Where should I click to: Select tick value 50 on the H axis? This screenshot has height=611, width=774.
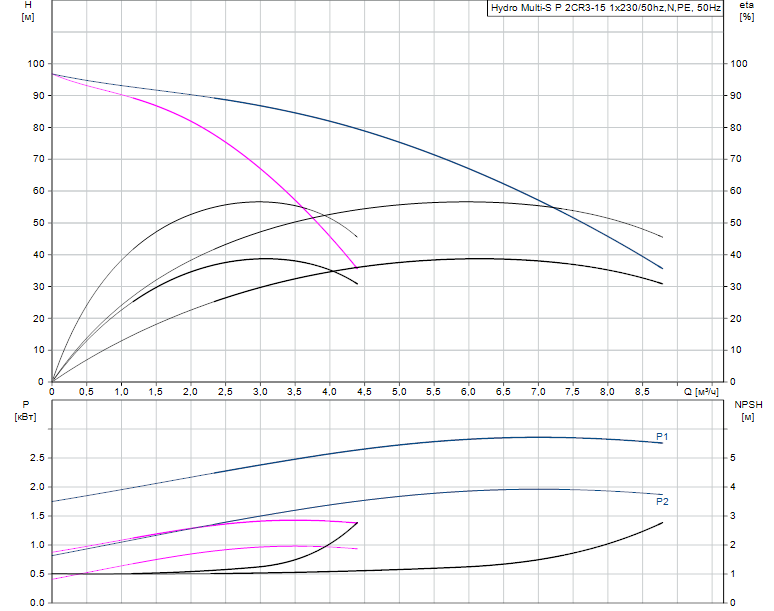coord(39,223)
